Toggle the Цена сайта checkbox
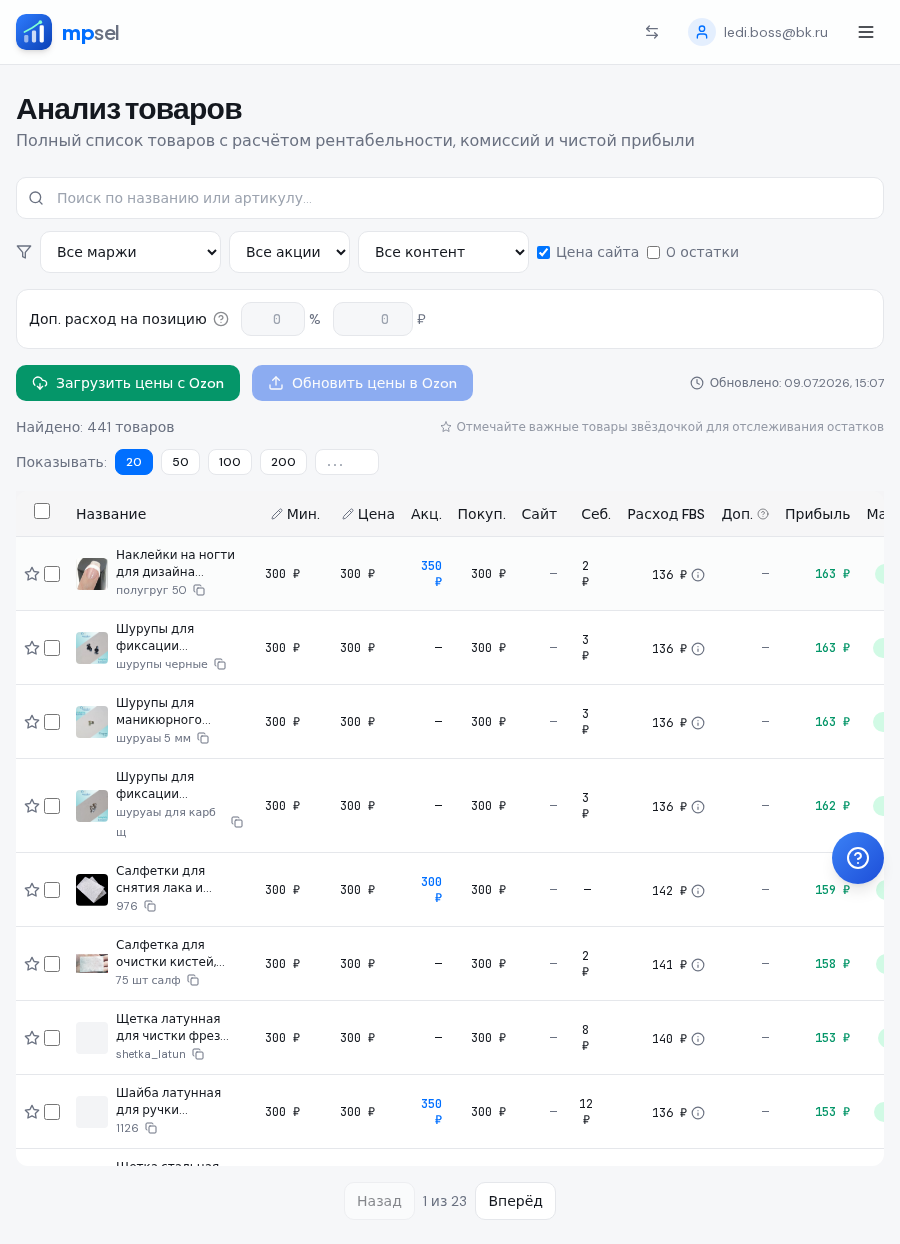Viewport: 900px width, 1244px height. click(x=543, y=252)
